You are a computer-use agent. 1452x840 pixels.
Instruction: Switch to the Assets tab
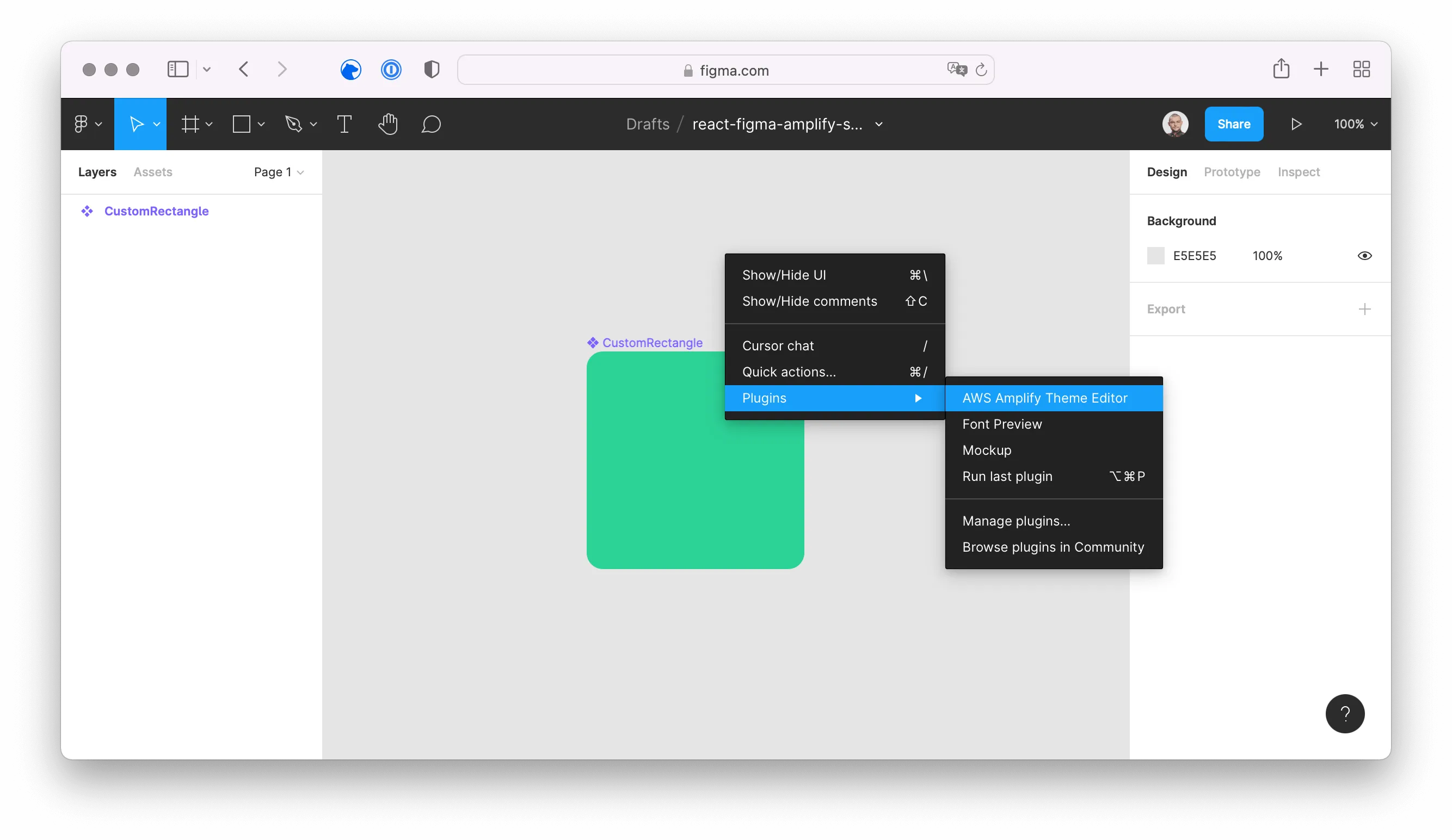coord(153,172)
